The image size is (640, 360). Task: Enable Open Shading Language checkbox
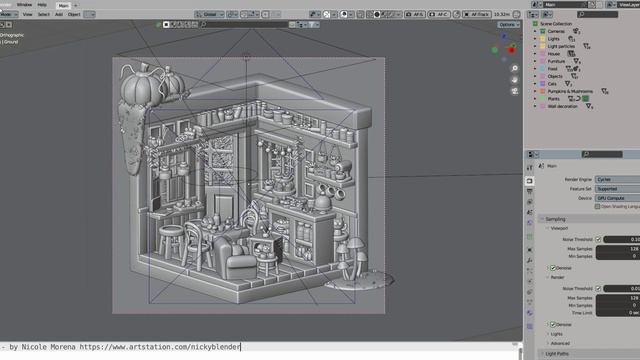point(597,207)
